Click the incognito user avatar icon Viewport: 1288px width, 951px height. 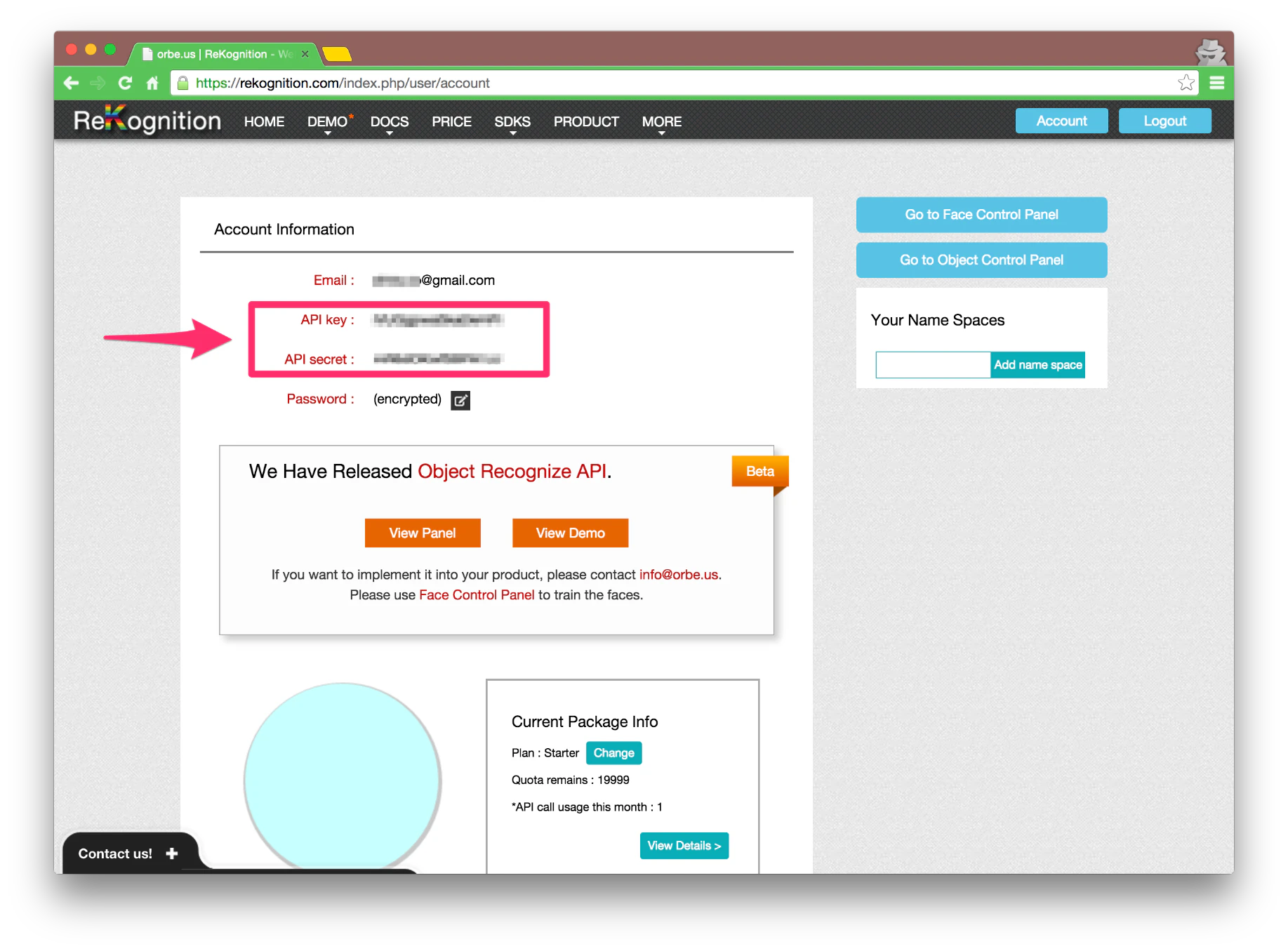(1211, 51)
